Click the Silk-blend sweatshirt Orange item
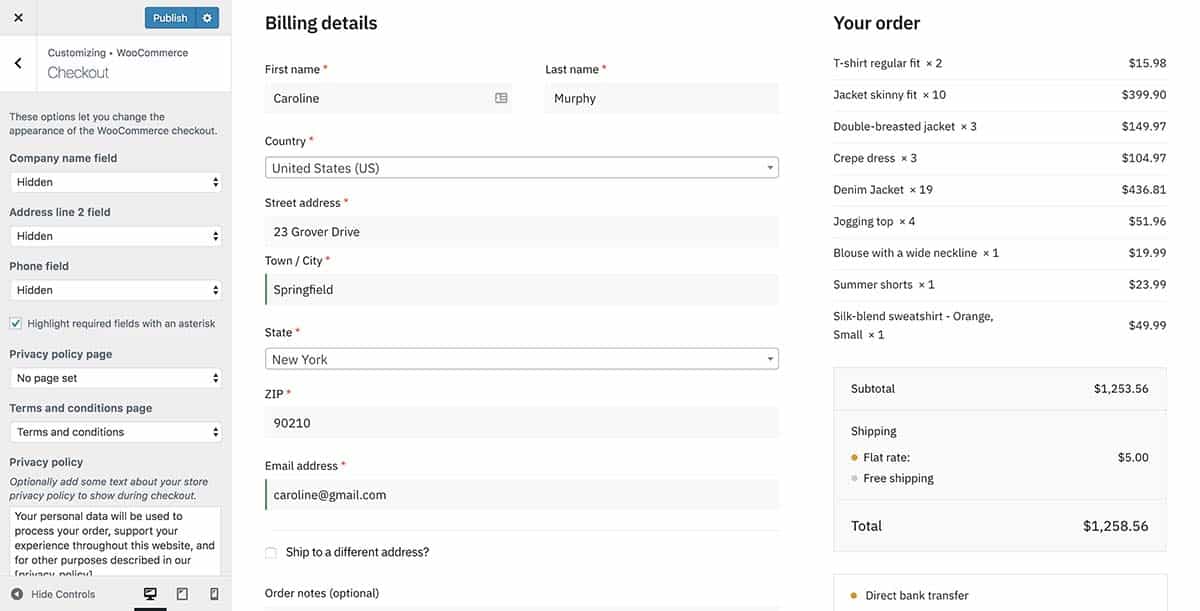The image size is (1200, 611). tap(913, 325)
